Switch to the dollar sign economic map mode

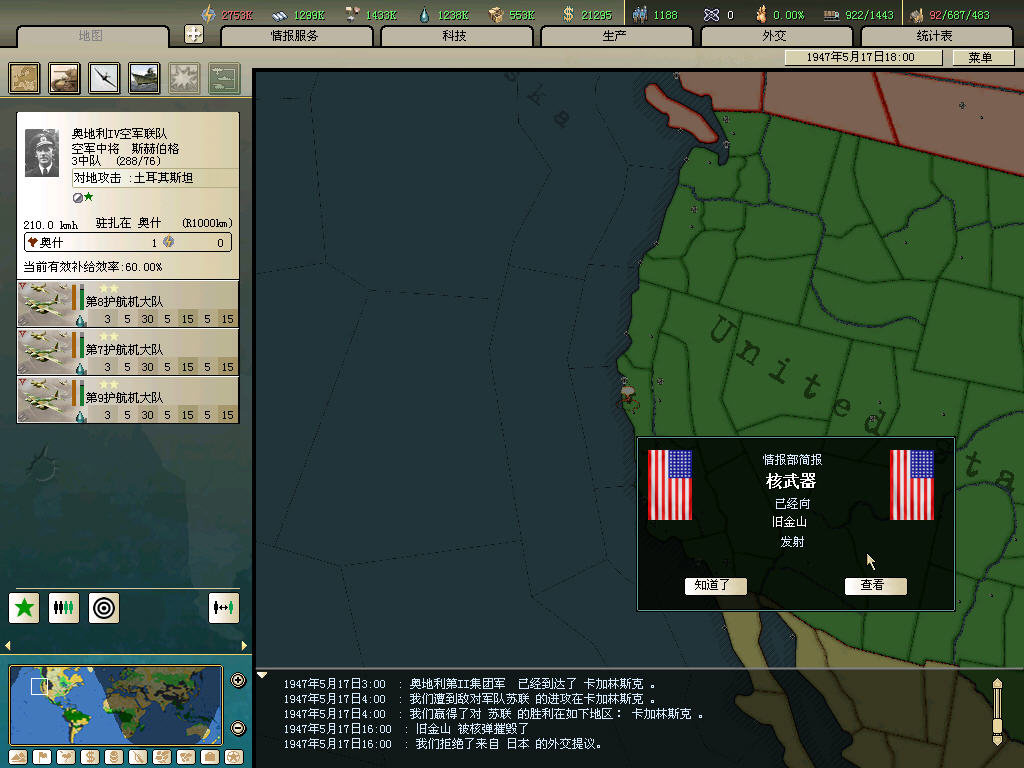90,758
